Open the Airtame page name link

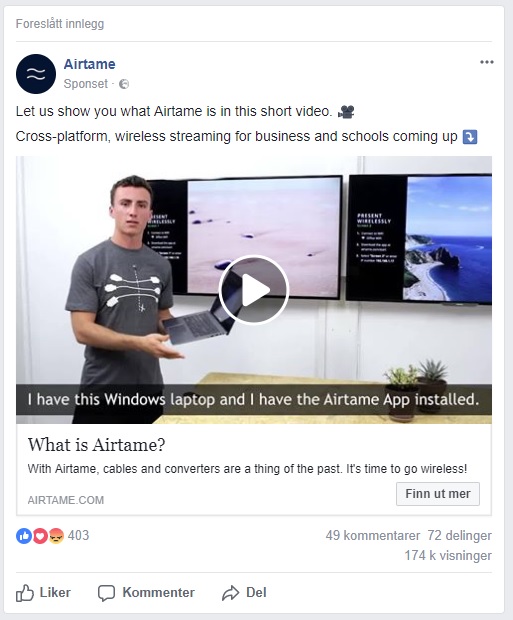(x=89, y=64)
